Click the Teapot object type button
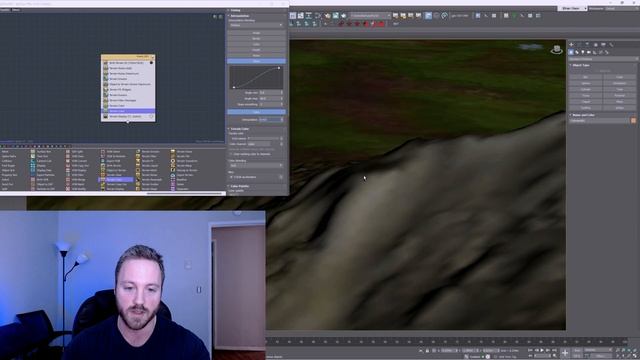Screen dimensions: 640x360 point(586,102)
